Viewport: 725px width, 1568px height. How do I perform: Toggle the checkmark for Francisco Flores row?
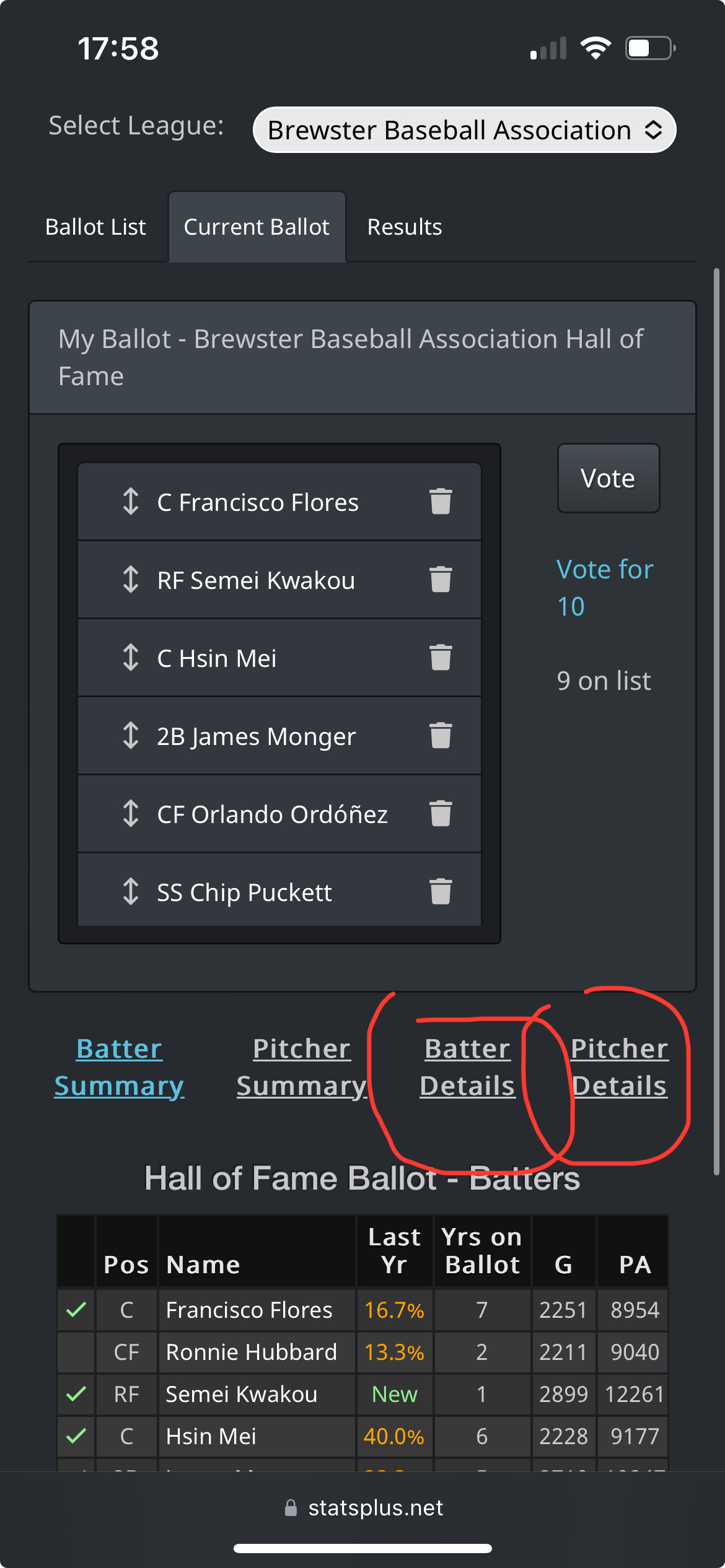pyautogui.click(x=76, y=1310)
